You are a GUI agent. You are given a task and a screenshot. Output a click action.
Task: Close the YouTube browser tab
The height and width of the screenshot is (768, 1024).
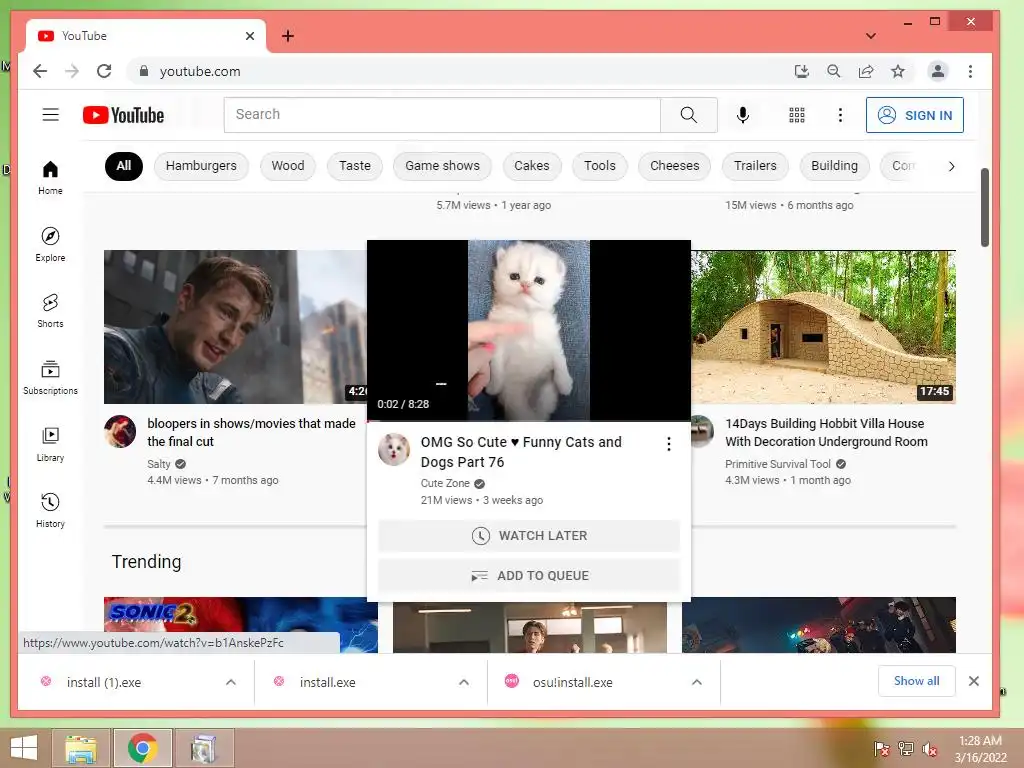coord(249,36)
